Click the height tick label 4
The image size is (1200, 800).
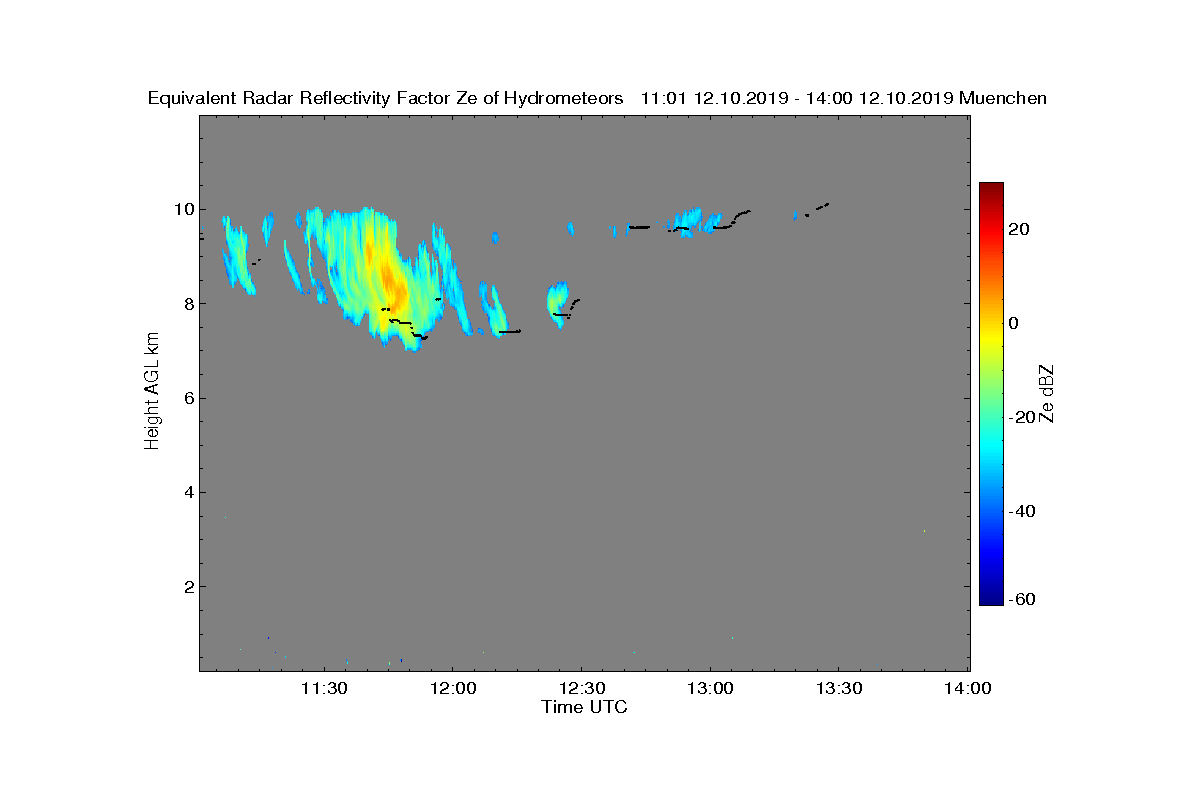click(187, 492)
